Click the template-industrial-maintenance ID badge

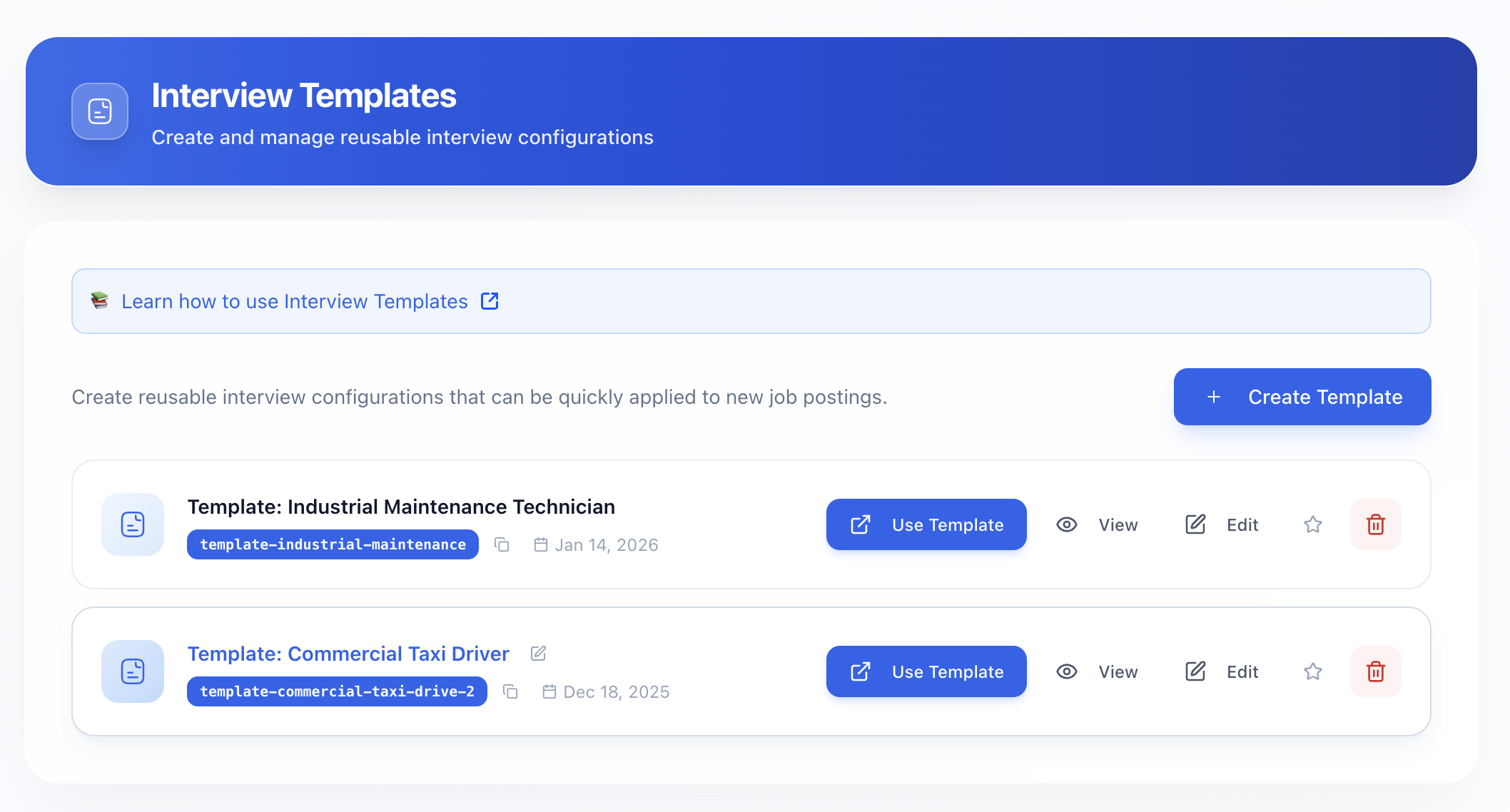pyautogui.click(x=333, y=544)
